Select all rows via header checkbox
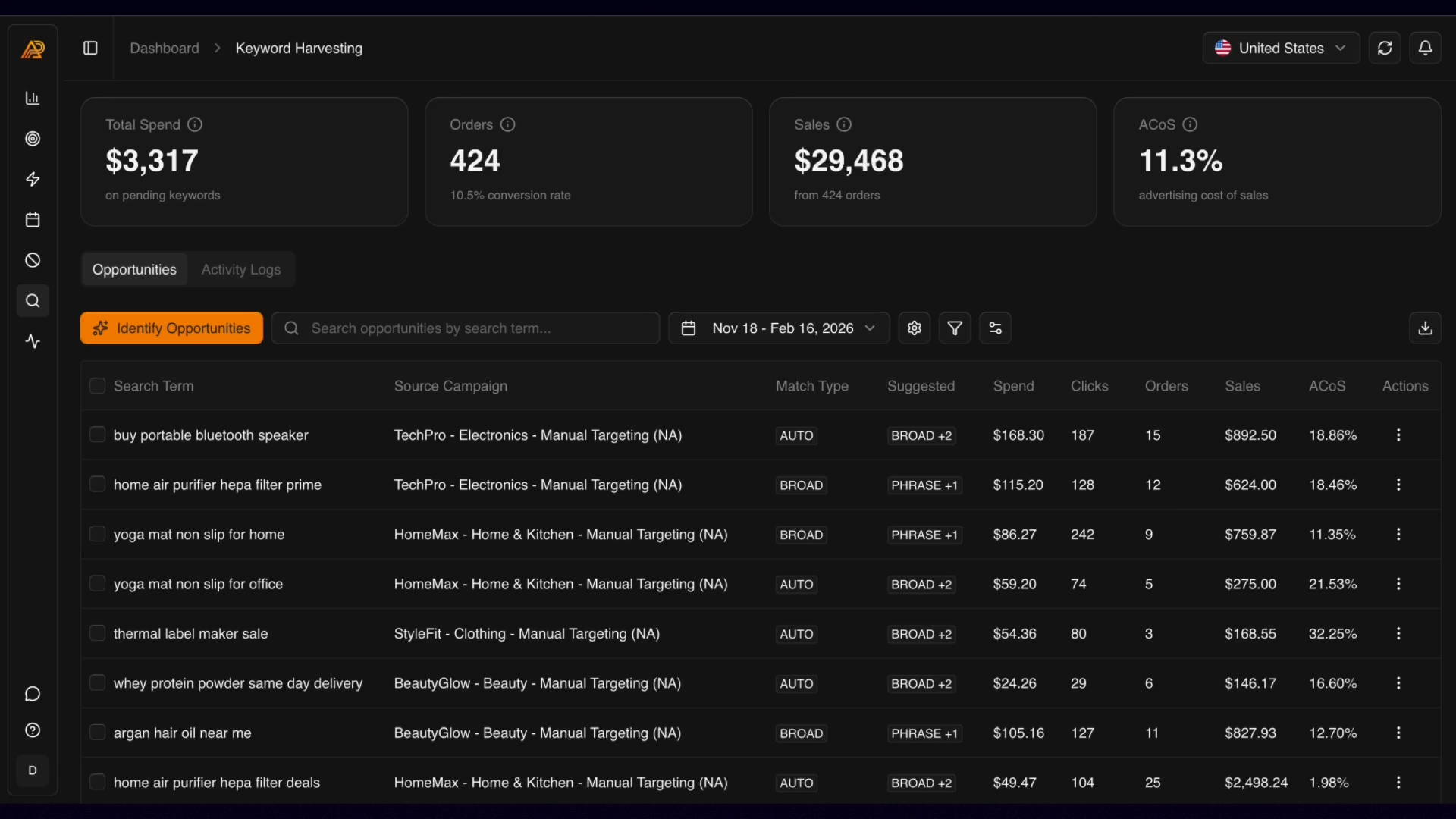 97,386
